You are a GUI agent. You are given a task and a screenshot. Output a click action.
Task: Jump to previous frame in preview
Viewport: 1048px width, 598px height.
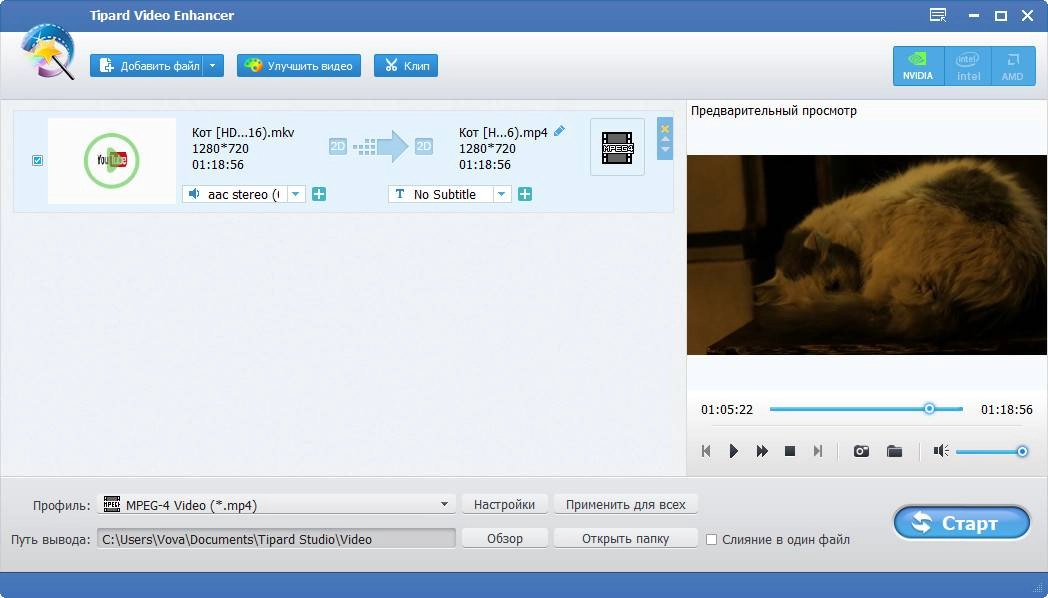[706, 451]
